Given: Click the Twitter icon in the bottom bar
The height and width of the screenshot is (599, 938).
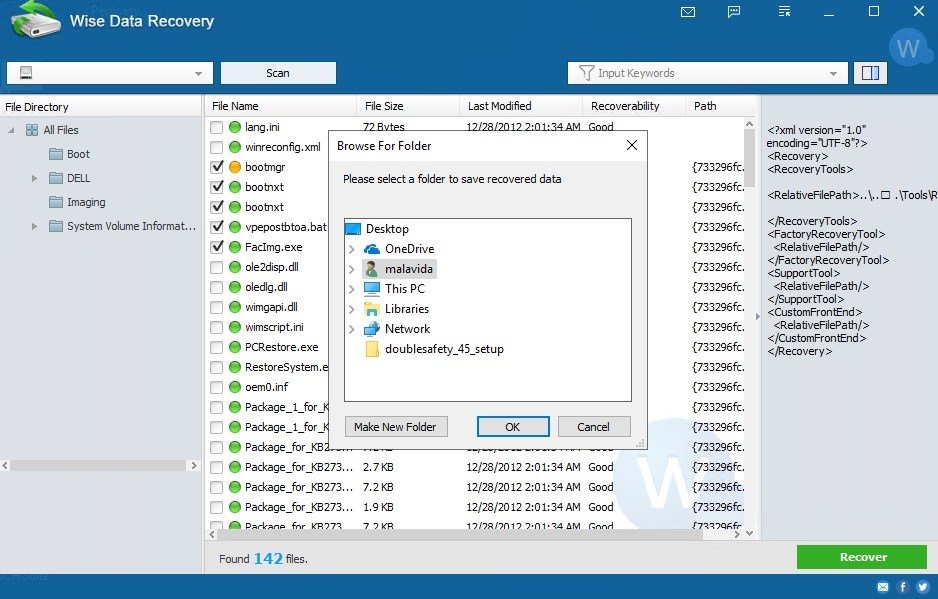Looking at the screenshot, I should click(x=922, y=587).
